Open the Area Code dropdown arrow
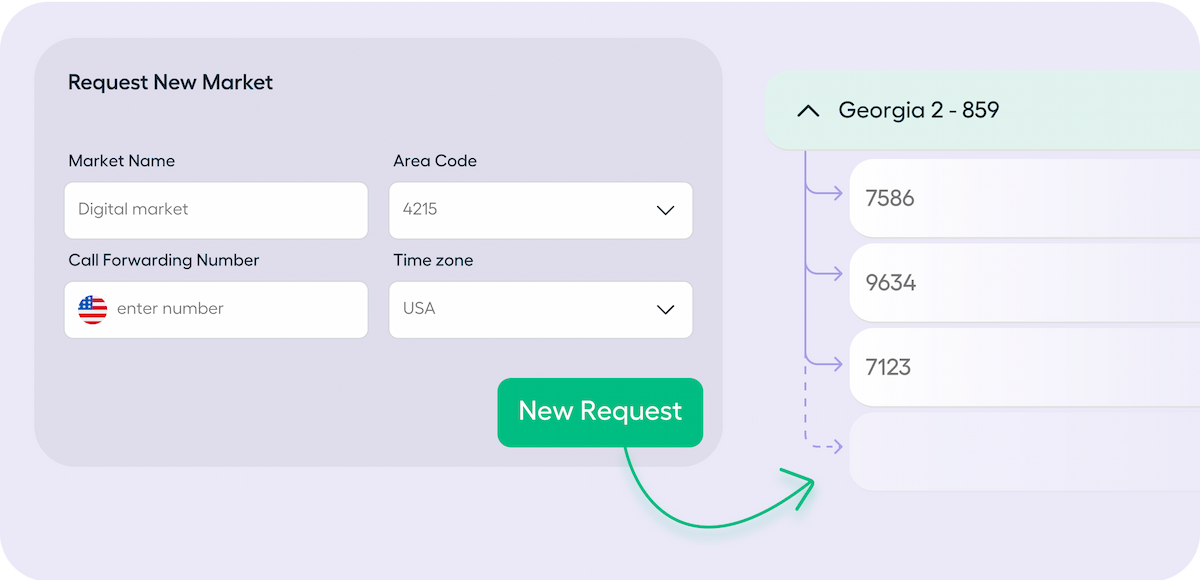This screenshot has height=580, width=1200. (665, 210)
